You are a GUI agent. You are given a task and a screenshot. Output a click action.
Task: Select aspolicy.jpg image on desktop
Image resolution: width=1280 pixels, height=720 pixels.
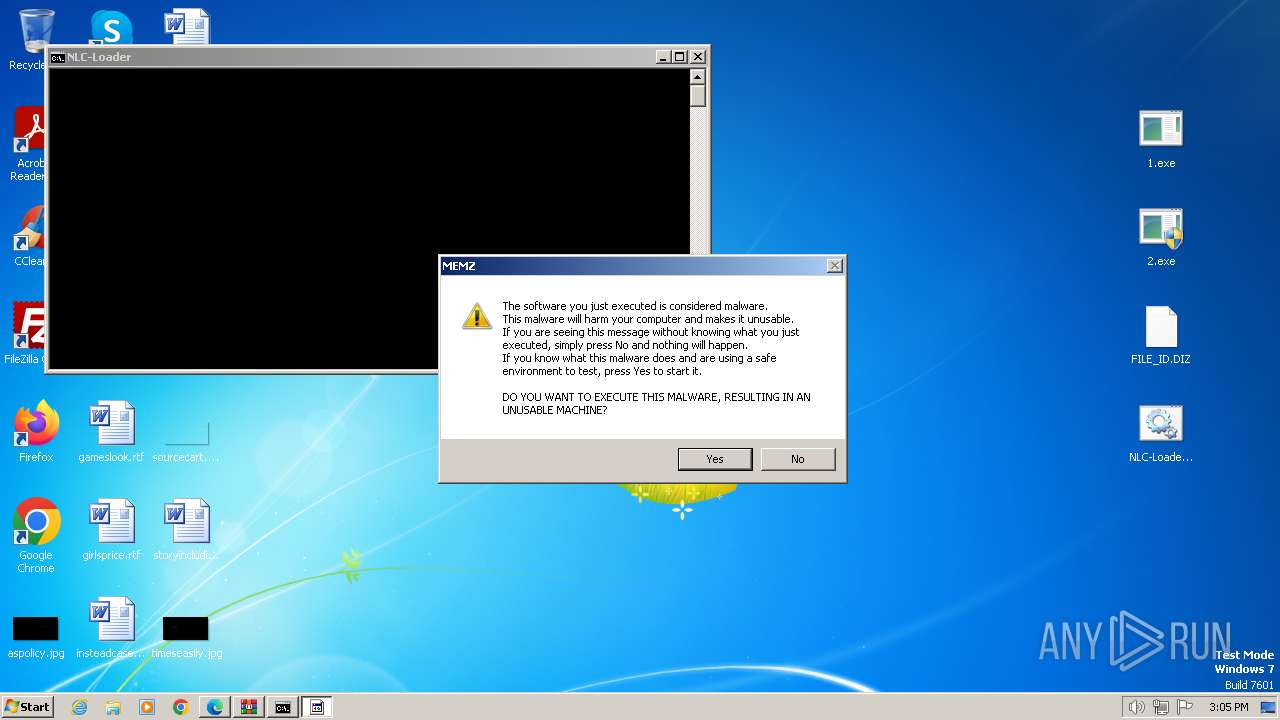(x=36, y=636)
